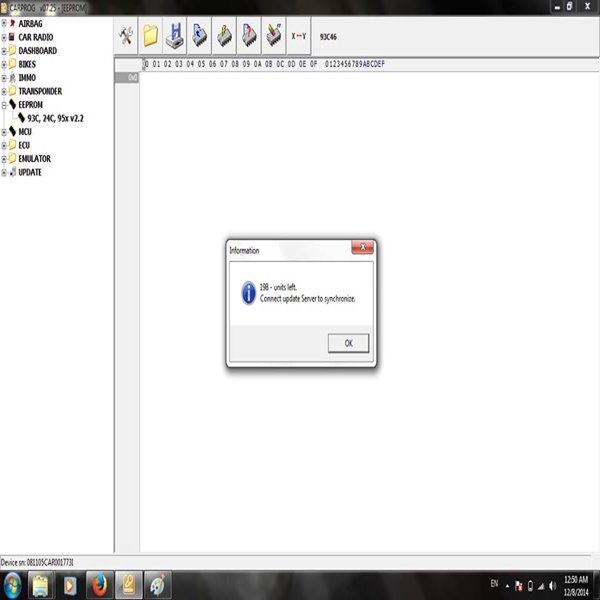Image resolution: width=600 pixels, height=600 pixels.
Task: Open the settings hammer-and-wrench tool
Action: (x=126, y=36)
